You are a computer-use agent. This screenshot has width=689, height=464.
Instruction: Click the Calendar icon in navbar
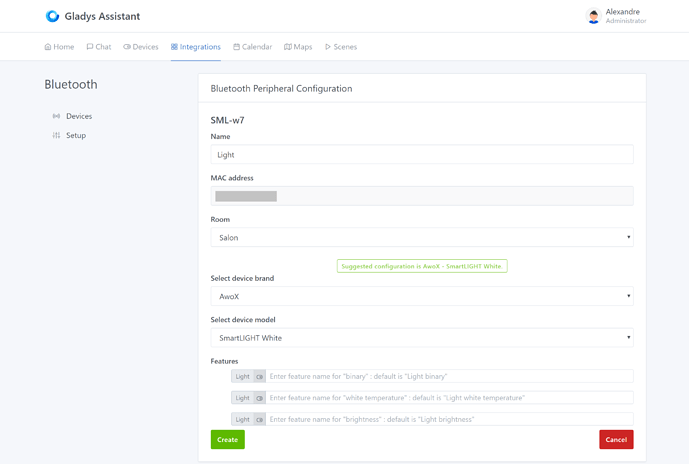236,47
